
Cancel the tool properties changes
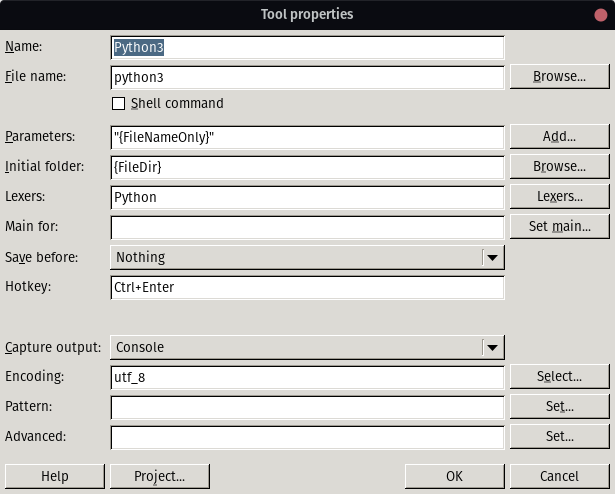pos(558,476)
